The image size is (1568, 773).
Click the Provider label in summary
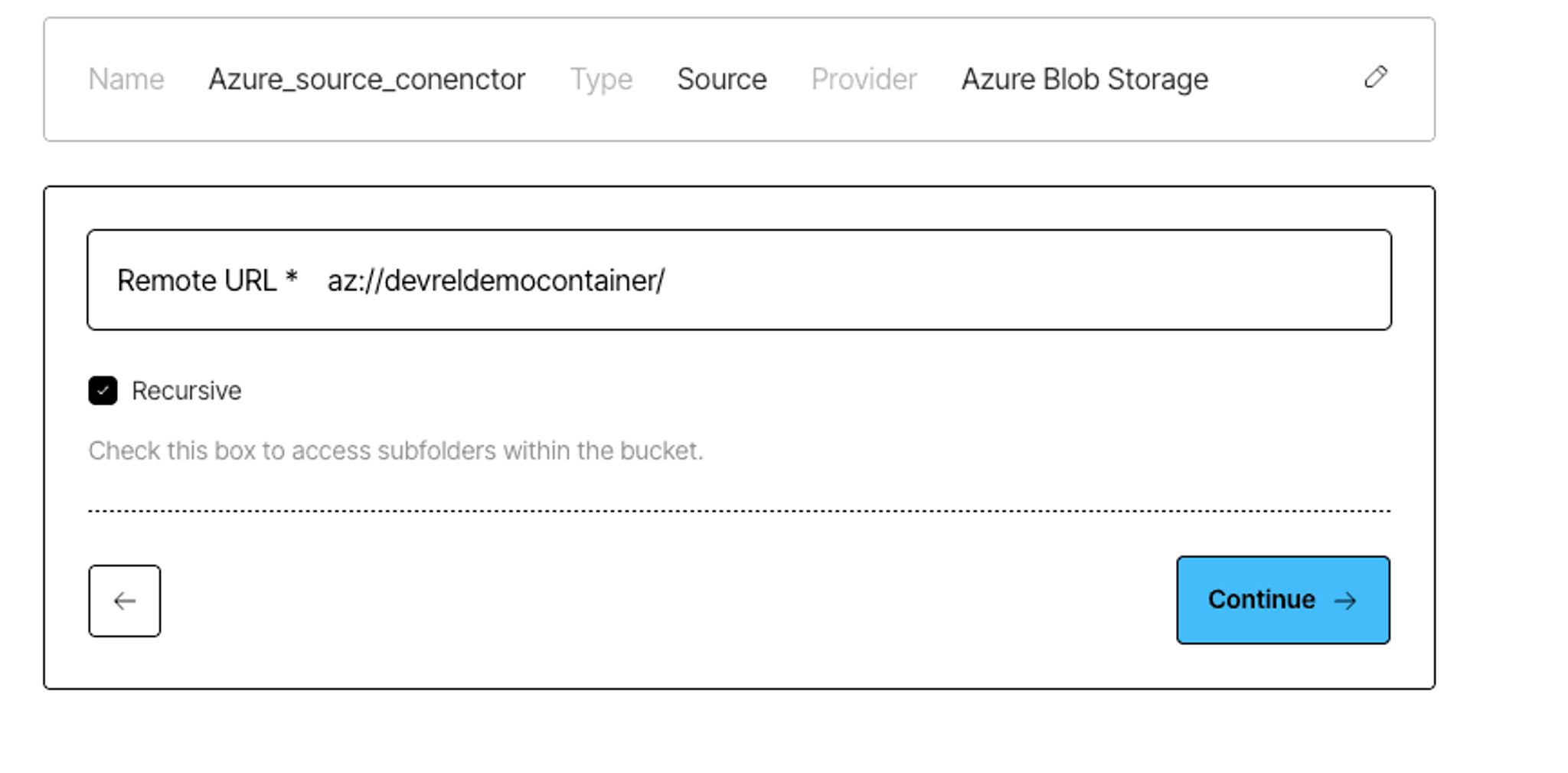click(x=864, y=80)
